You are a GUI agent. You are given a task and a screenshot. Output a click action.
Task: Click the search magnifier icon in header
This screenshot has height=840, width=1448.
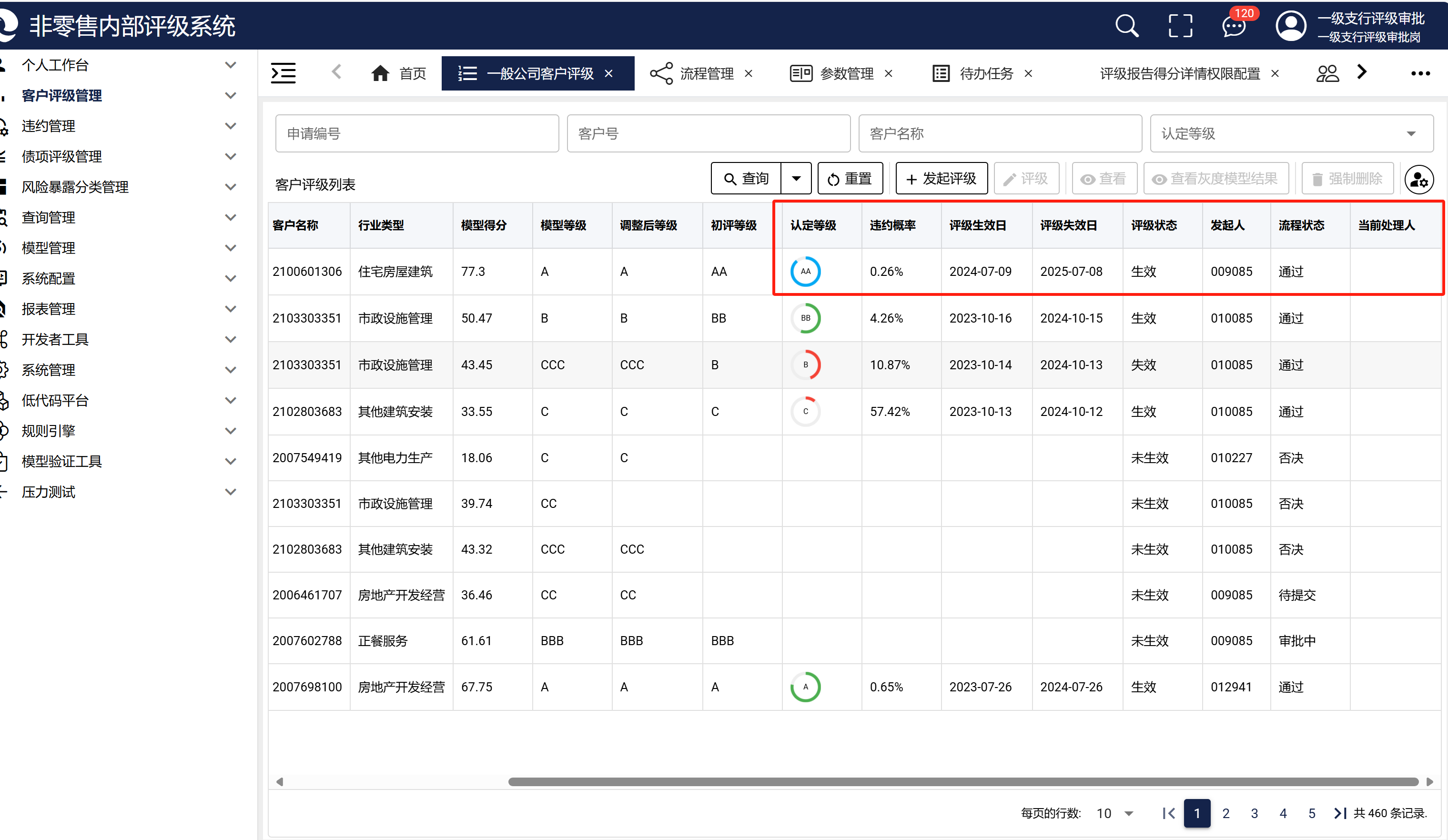1126,26
